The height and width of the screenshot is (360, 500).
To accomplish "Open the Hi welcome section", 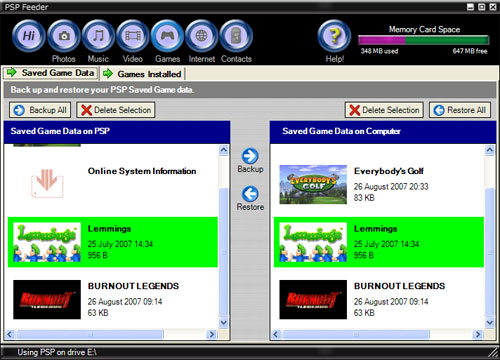I will (x=29, y=36).
